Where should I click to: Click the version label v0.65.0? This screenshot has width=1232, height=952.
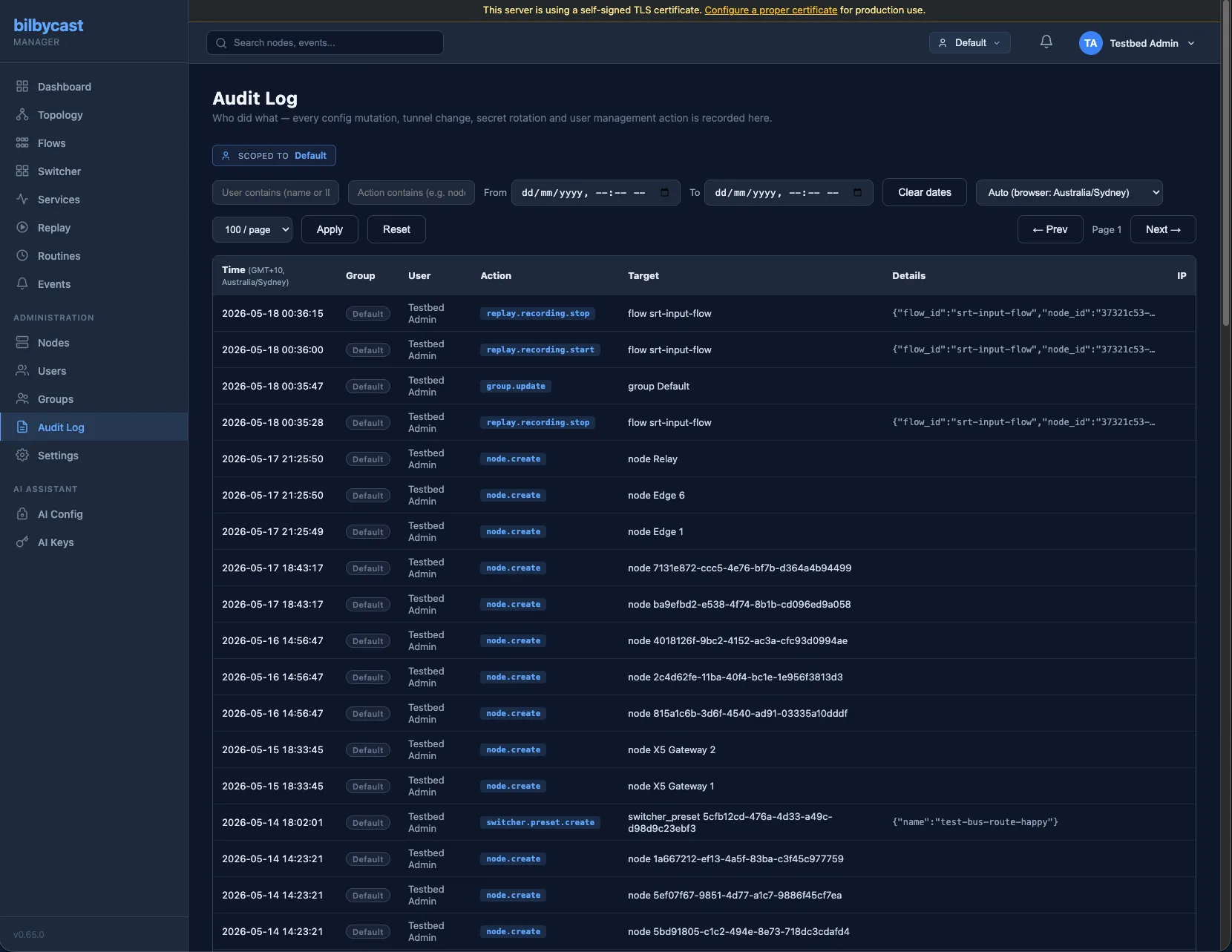(29, 935)
